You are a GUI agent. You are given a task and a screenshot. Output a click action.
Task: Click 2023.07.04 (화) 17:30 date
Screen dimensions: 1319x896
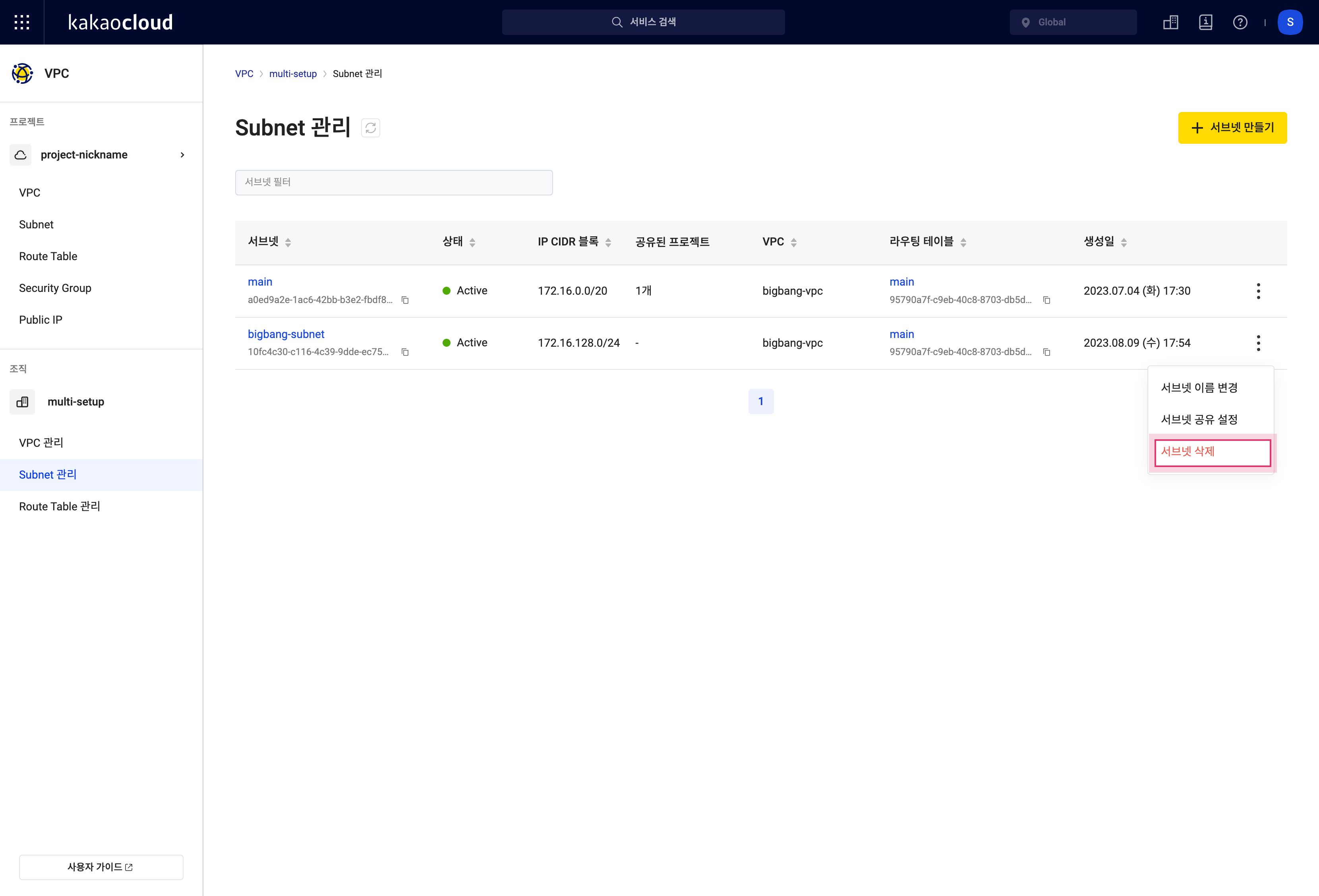[1137, 291]
